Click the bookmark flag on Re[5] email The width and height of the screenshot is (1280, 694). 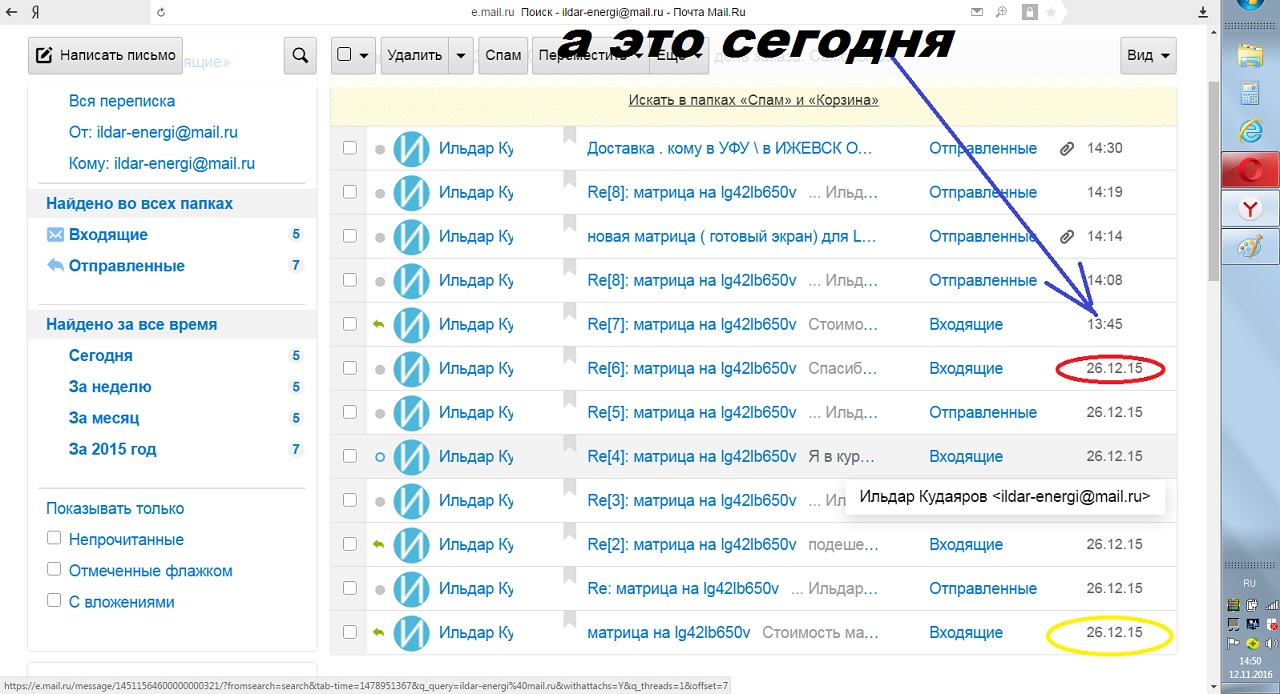pos(570,400)
